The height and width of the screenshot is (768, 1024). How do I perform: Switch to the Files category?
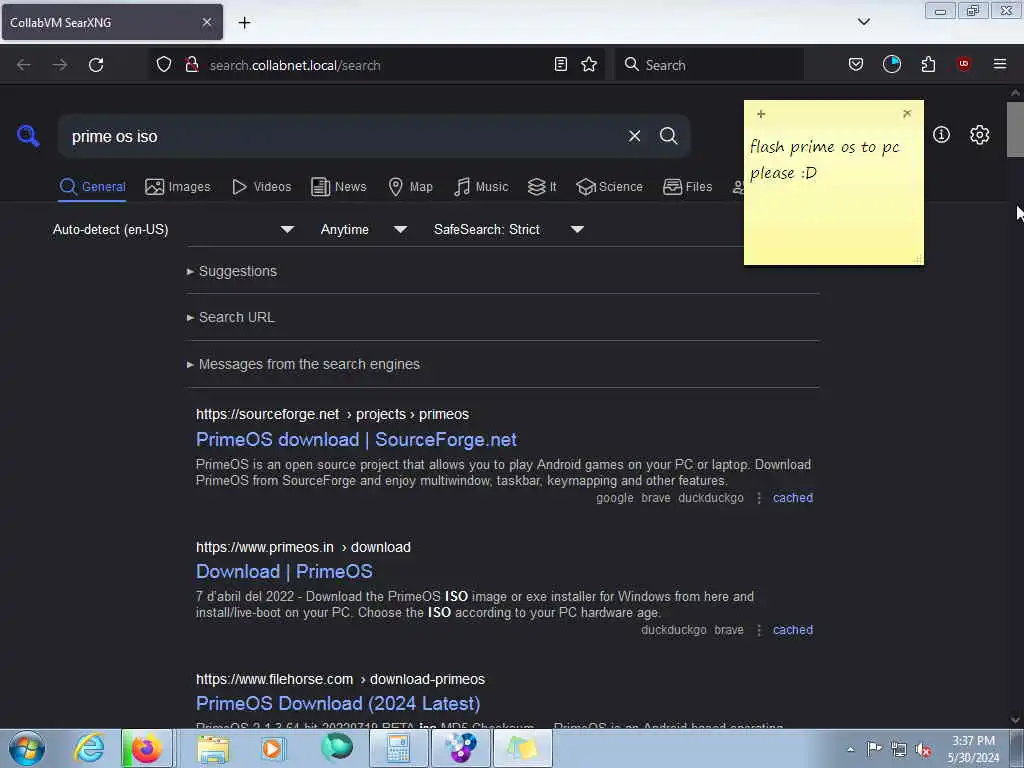[x=687, y=187]
